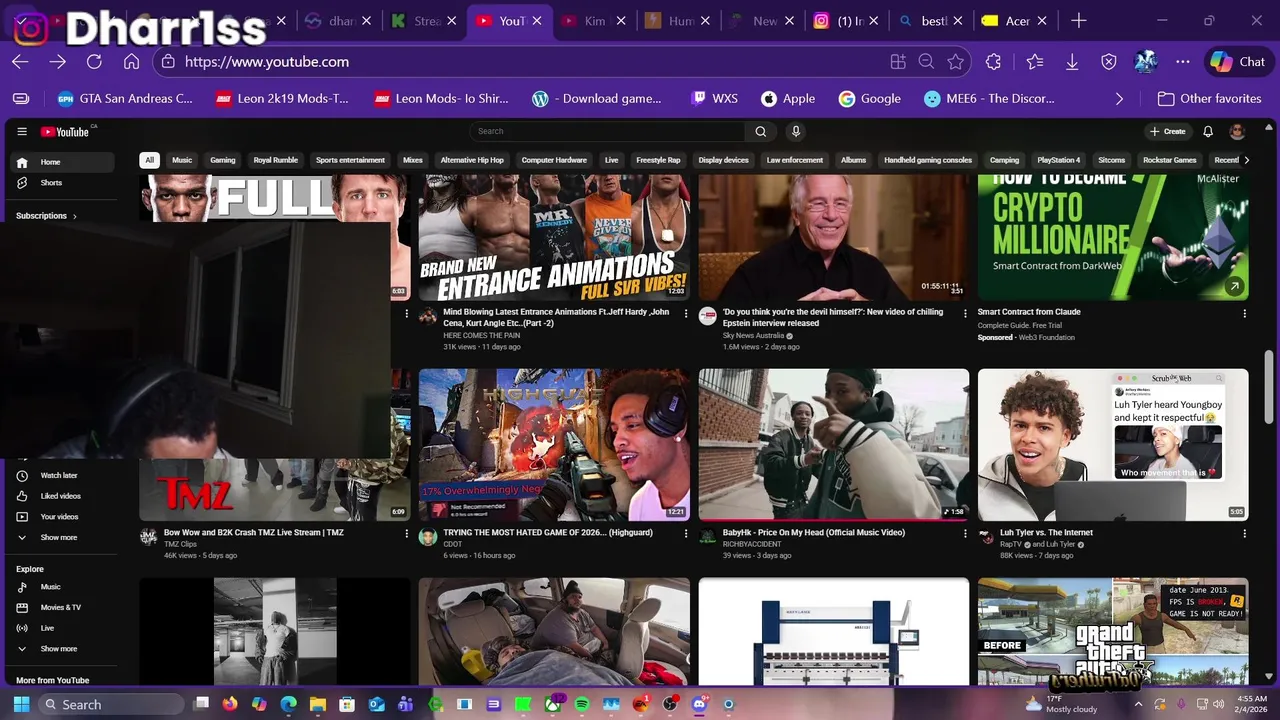
Task: Select the Freestyle Rap filter chip
Action: click(x=658, y=160)
